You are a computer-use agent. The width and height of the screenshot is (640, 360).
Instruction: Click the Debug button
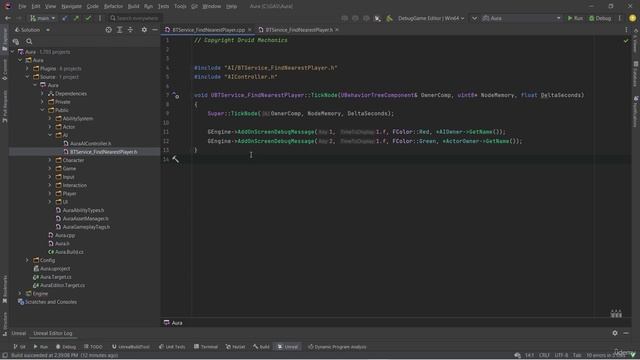coord(600,18)
